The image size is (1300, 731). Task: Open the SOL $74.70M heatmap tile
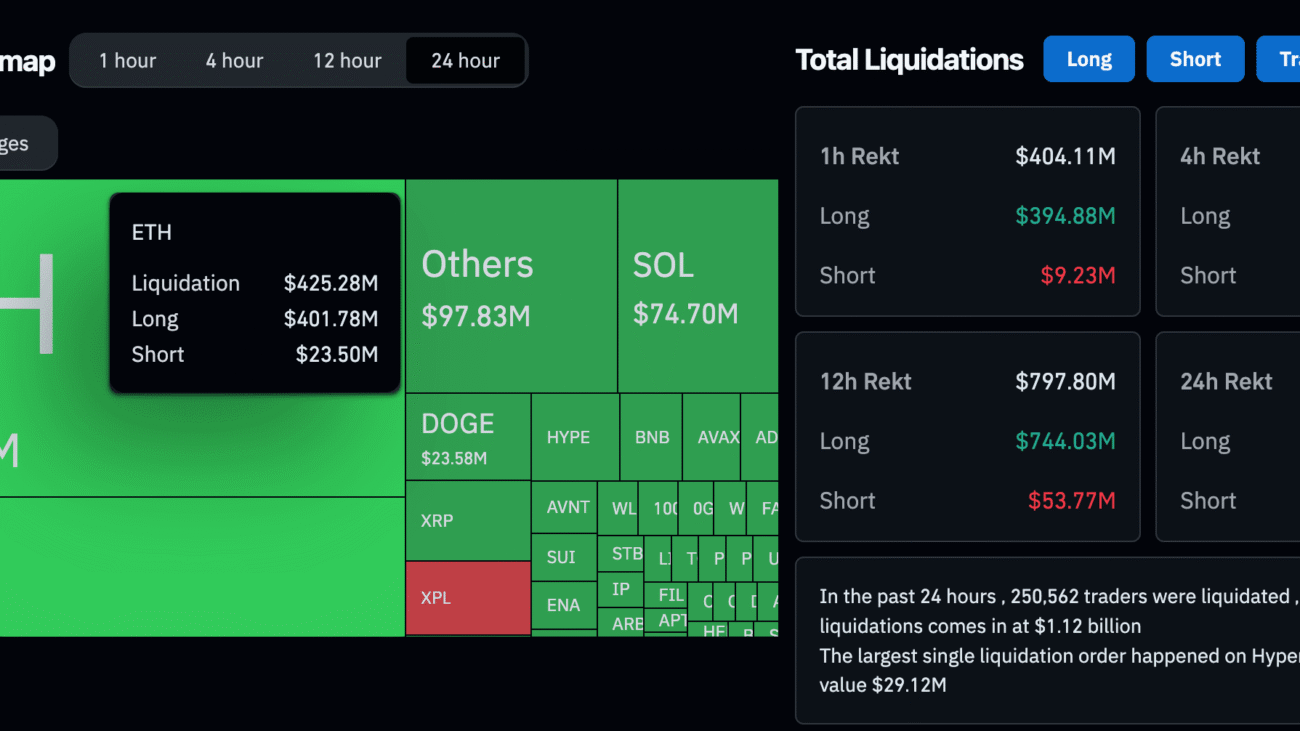tap(697, 286)
